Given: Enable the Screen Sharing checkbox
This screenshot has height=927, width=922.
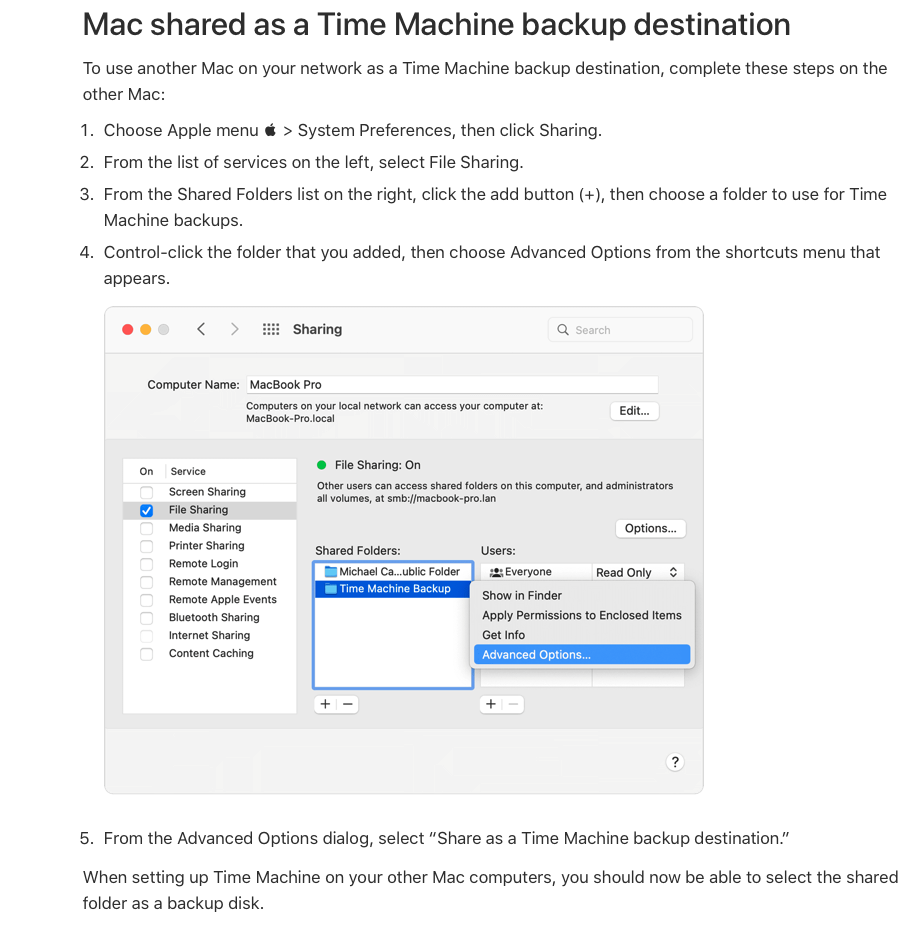Looking at the screenshot, I should [x=147, y=492].
